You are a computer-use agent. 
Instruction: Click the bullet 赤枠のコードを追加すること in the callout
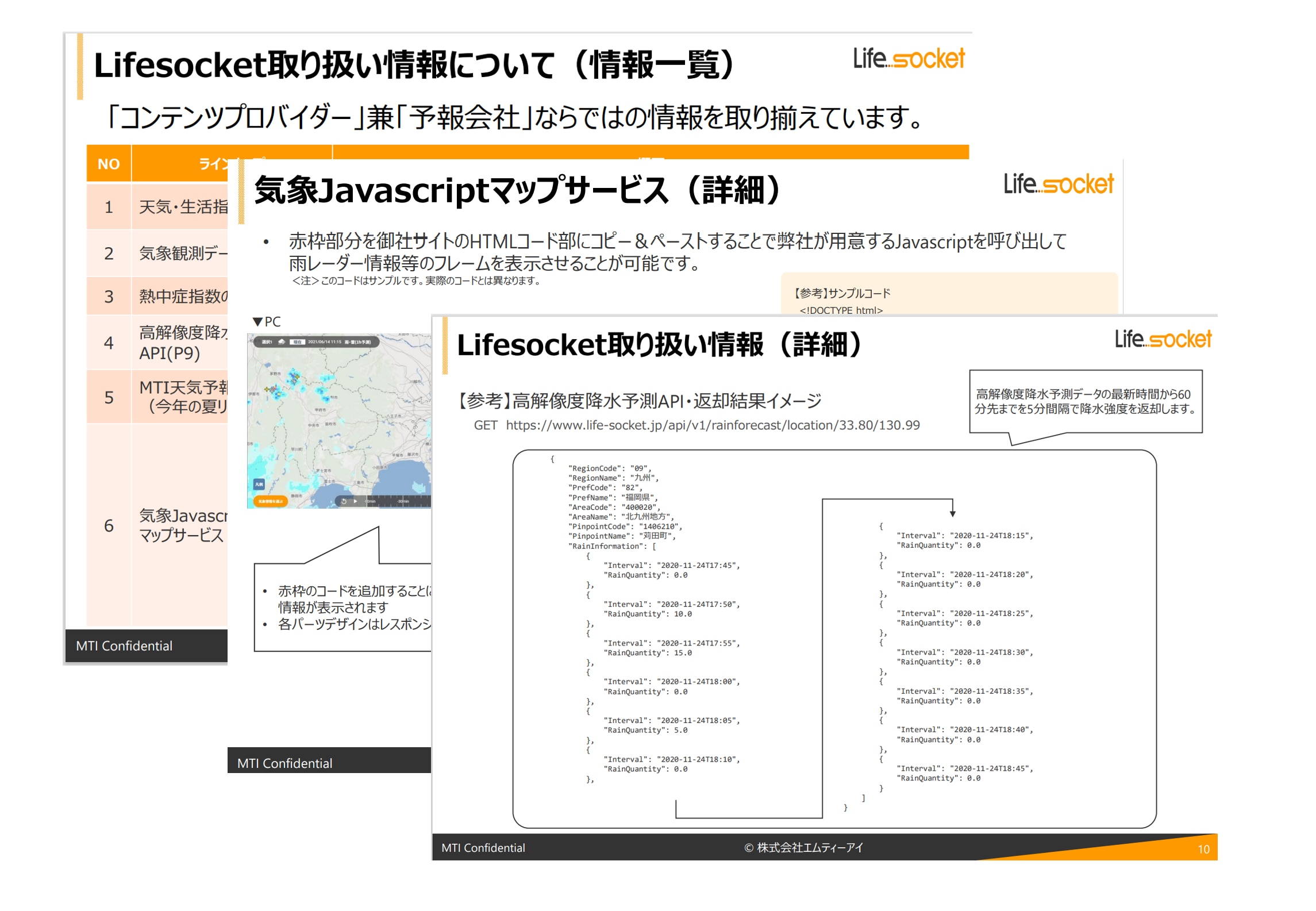354,599
